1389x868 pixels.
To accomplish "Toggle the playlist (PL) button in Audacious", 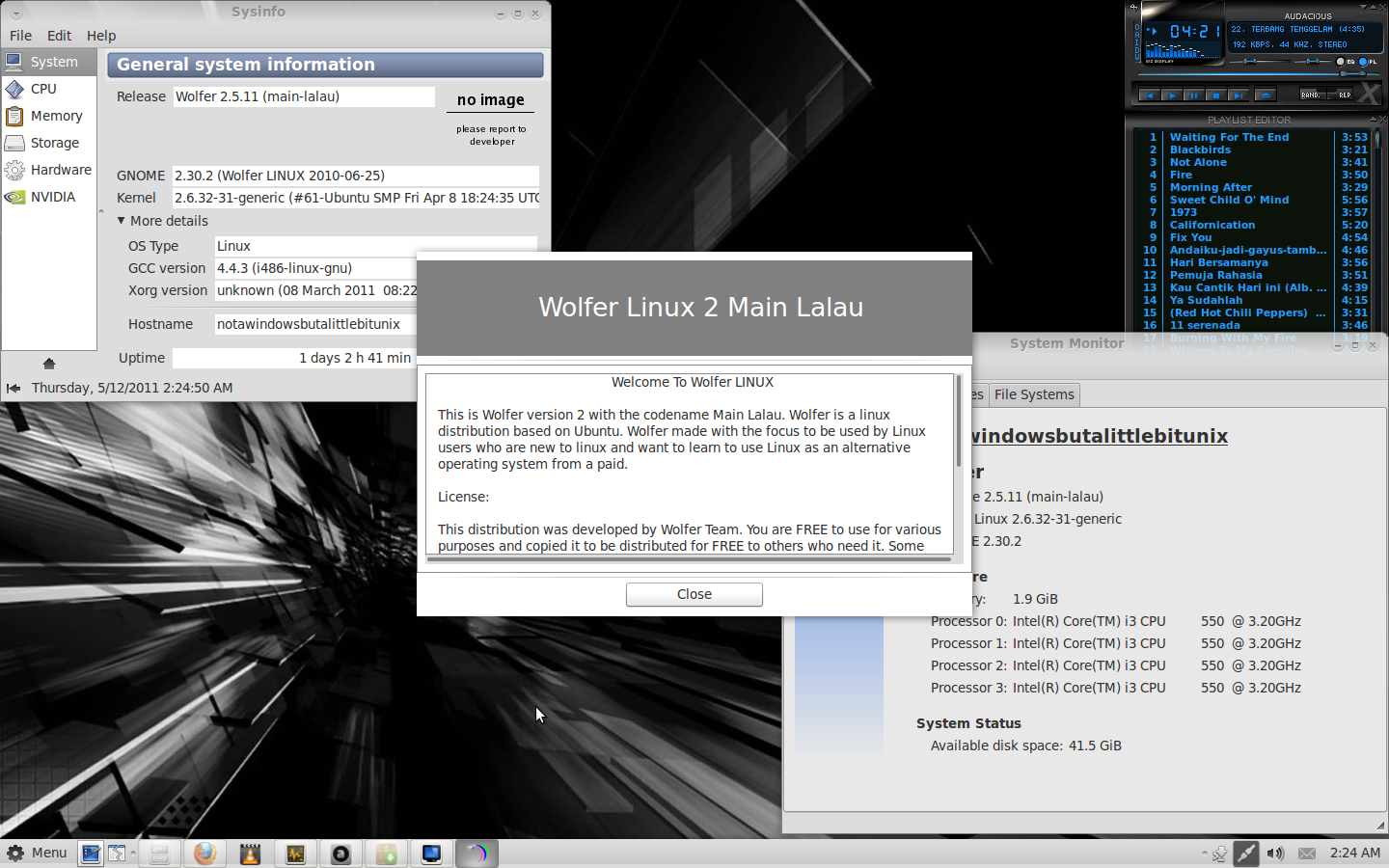I will [1368, 62].
